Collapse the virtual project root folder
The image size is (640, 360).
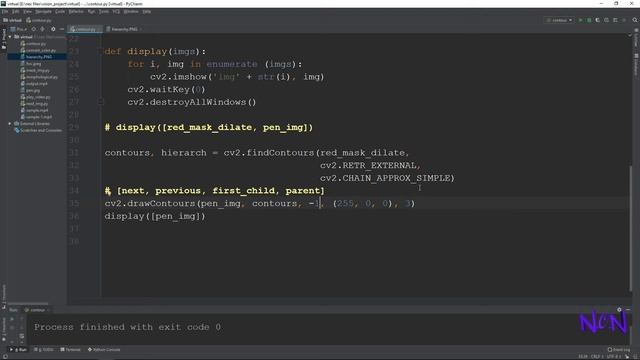point(10,37)
